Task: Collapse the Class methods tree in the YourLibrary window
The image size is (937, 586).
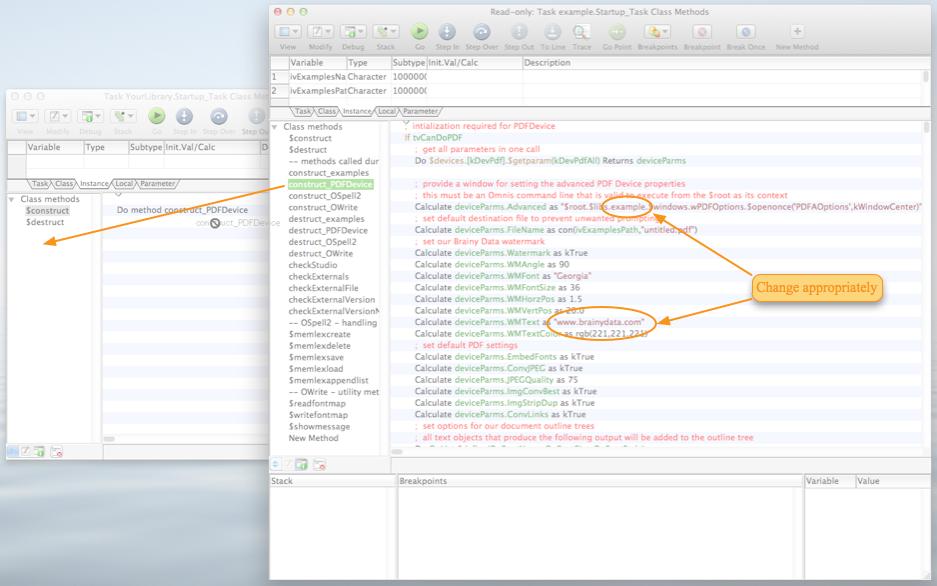Action: pyautogui.click(x=11, y=199)
